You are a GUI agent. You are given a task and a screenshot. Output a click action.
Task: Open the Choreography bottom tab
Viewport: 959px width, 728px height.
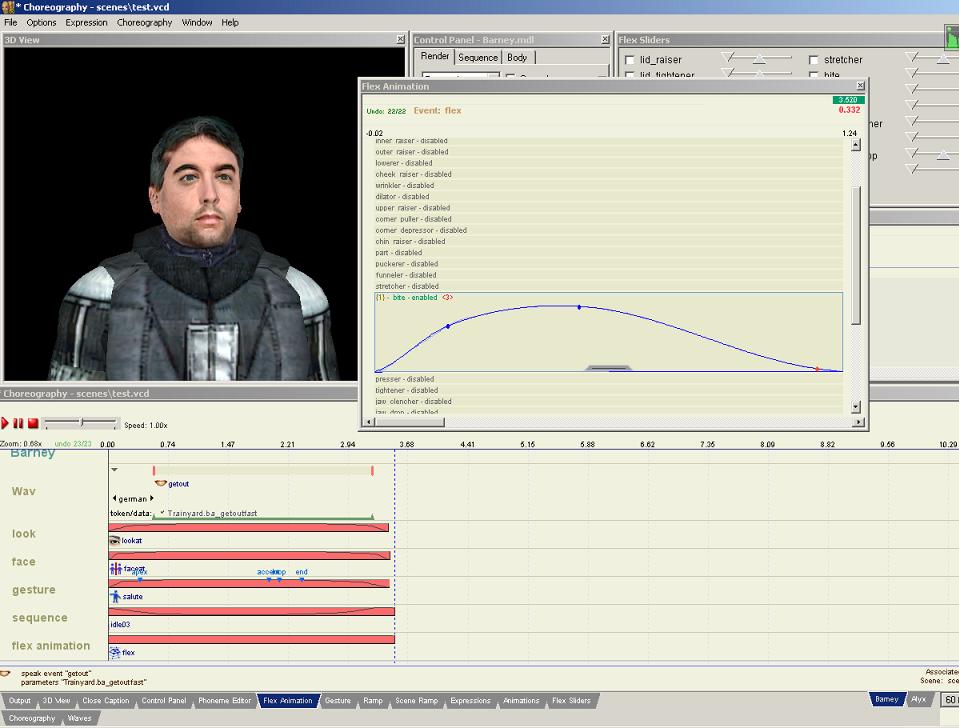click(x=32, y=718)
